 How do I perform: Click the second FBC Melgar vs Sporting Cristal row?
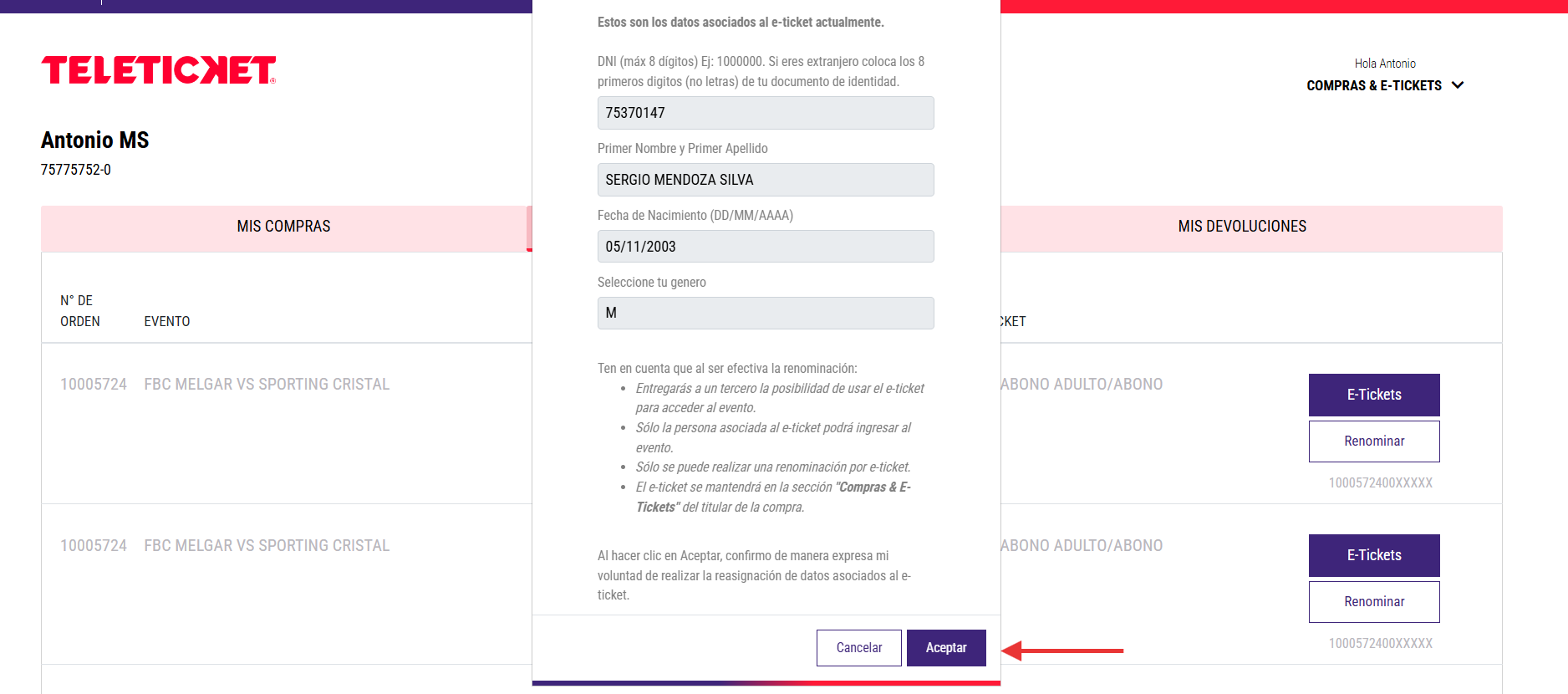(267, 546)
